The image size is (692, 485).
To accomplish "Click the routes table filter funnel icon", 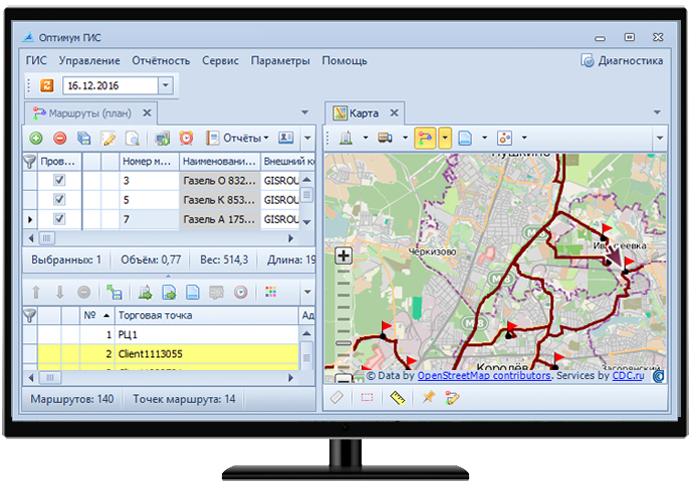I will tap(30, 162).
